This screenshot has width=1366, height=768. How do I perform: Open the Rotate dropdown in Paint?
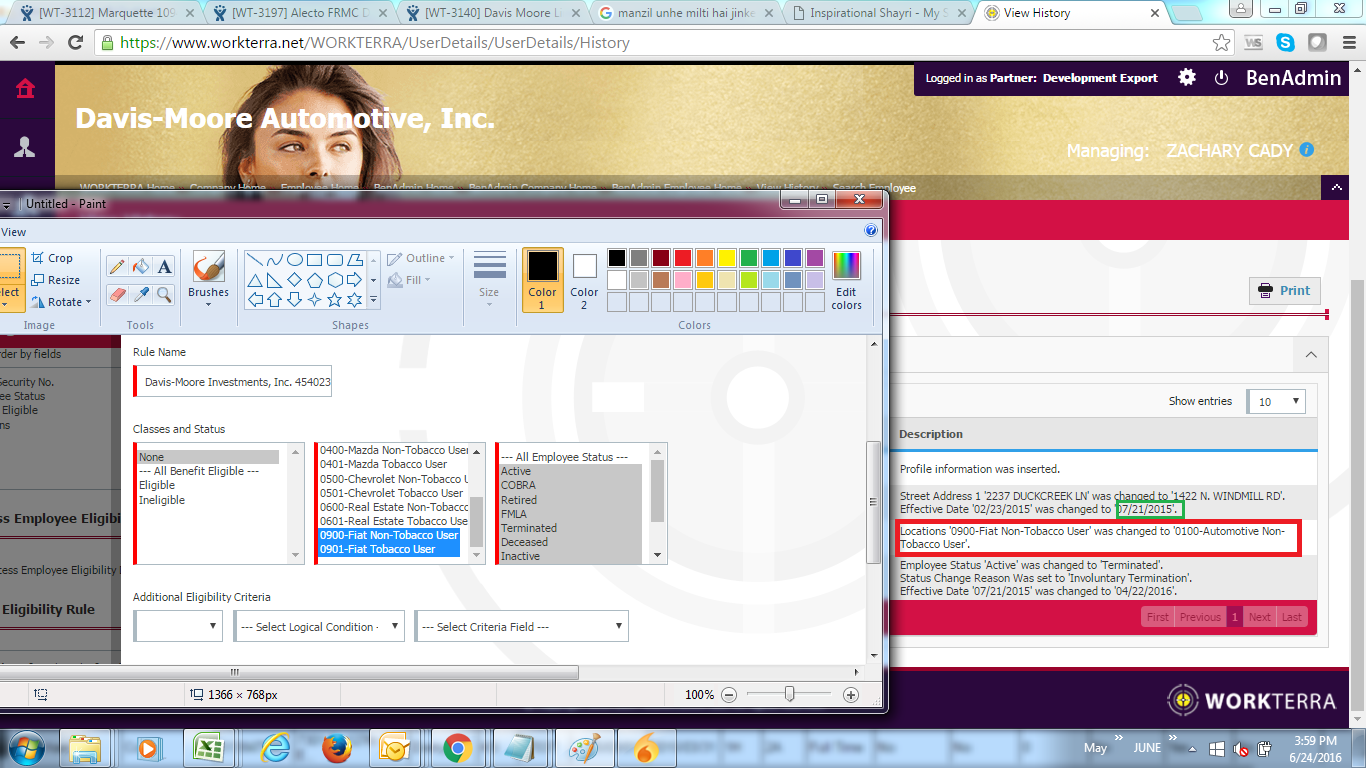point(61,302)
